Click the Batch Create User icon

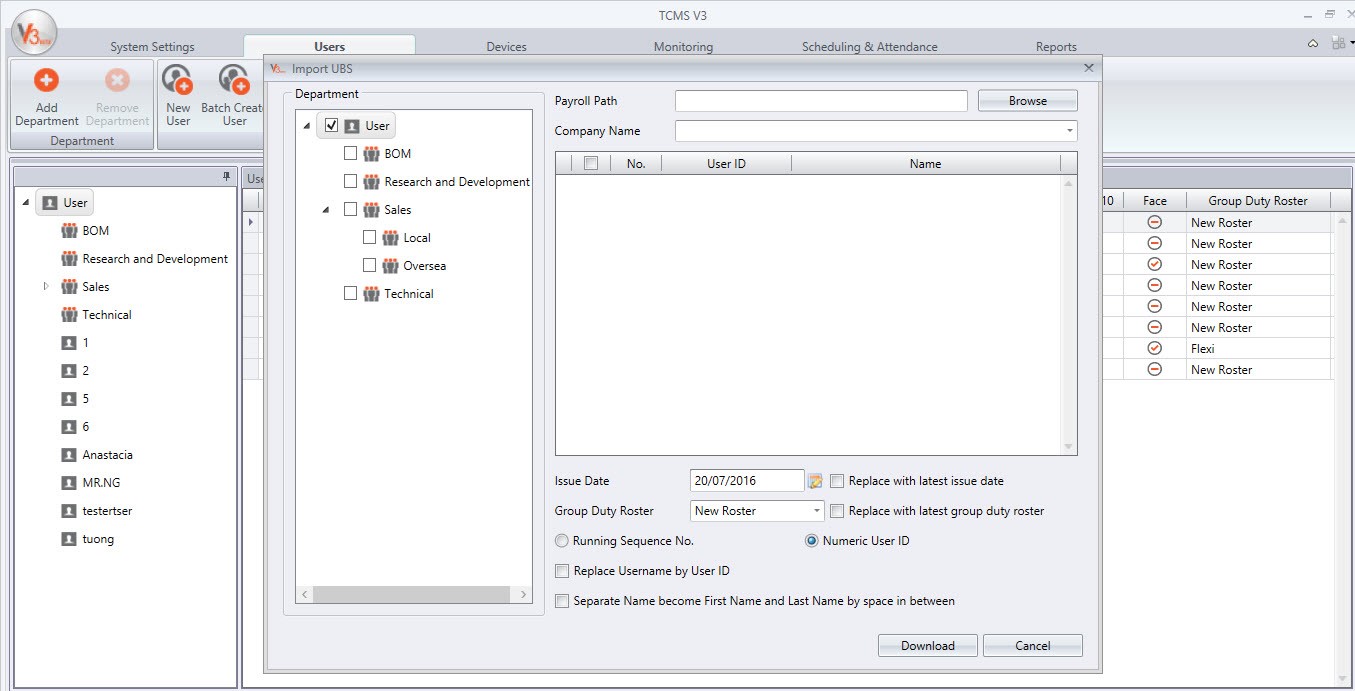point(234,80)
